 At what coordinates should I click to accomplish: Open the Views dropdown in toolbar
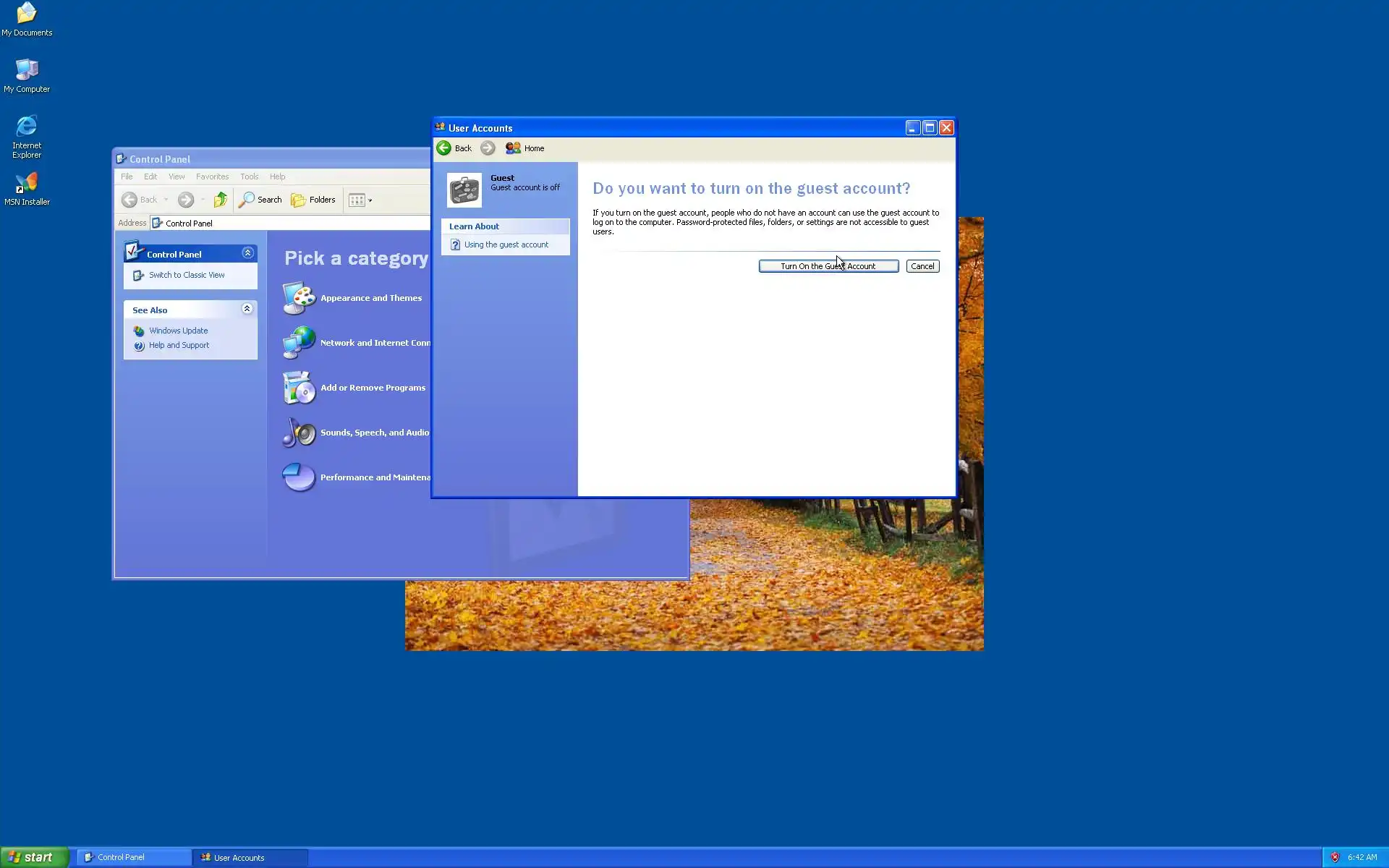click(x=360, y=200)
